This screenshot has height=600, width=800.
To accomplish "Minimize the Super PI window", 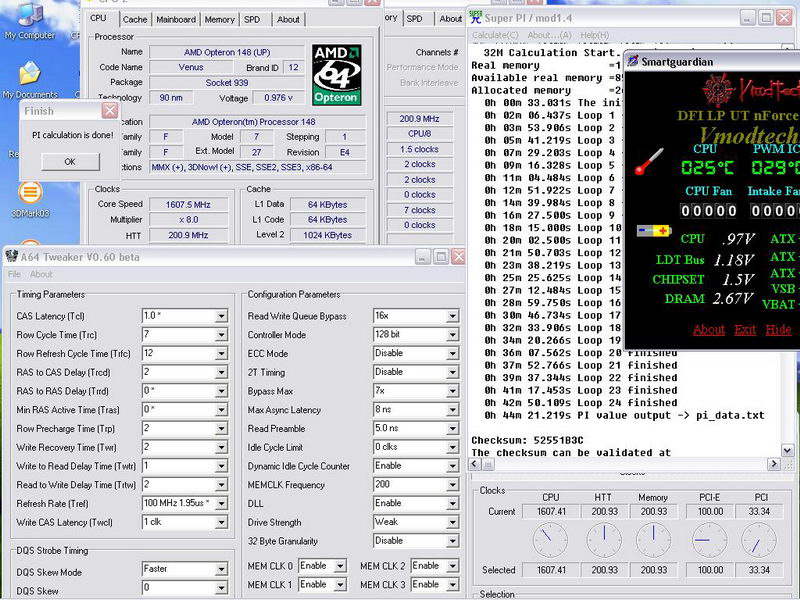I will (747, 18).
